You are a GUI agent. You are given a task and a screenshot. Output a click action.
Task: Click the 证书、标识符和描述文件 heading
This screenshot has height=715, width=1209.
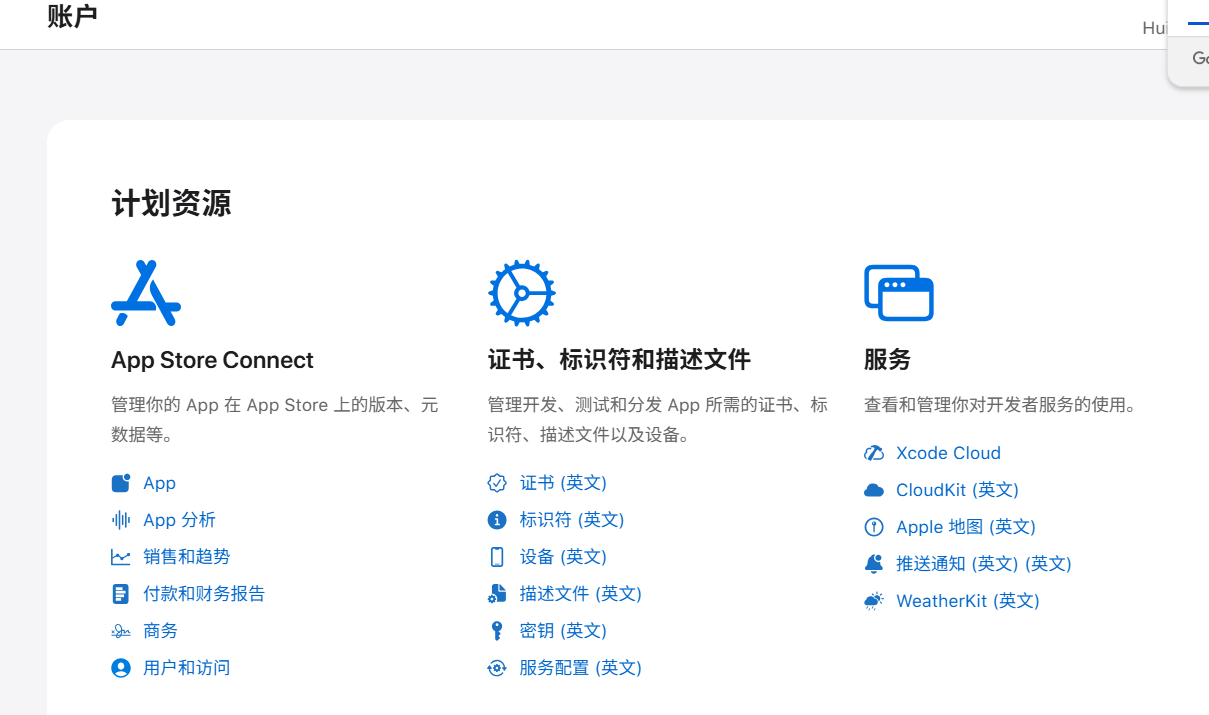619,360
